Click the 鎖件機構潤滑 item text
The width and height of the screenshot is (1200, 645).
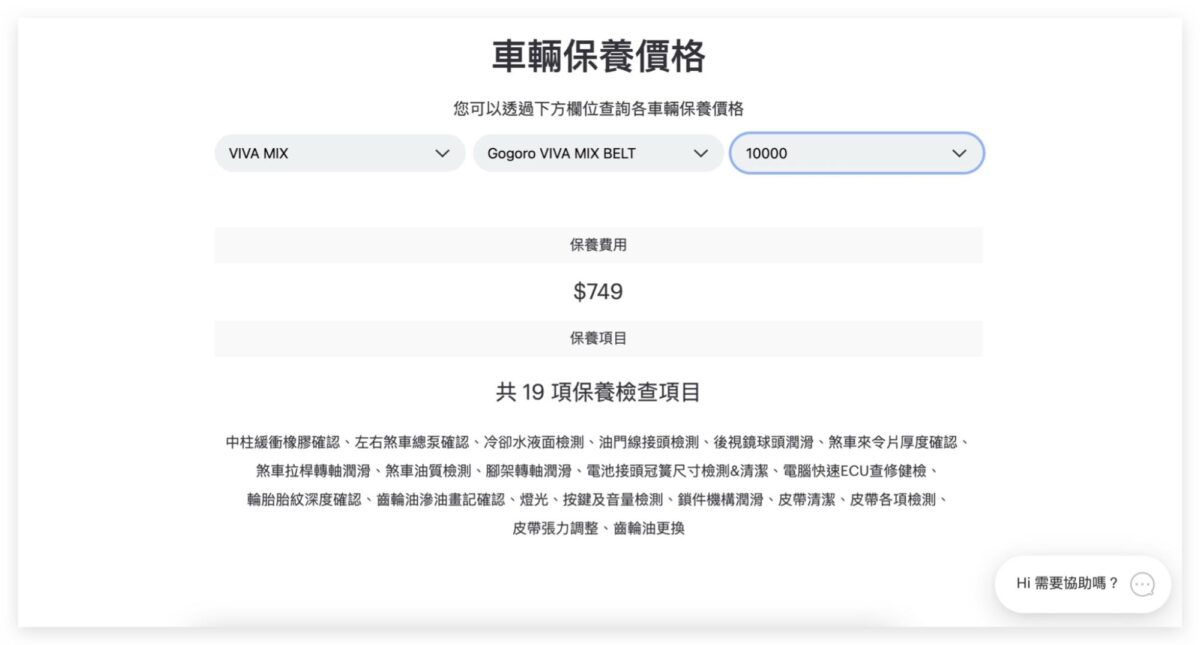(721, 500)
